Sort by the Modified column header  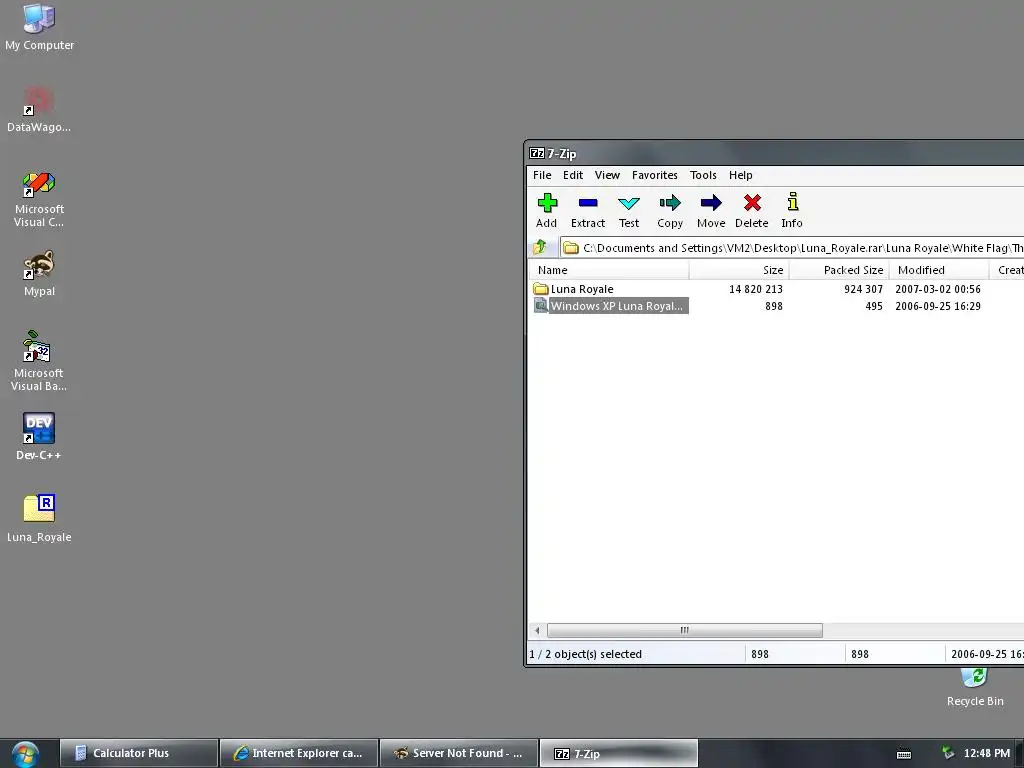click(x=939, y=270)
